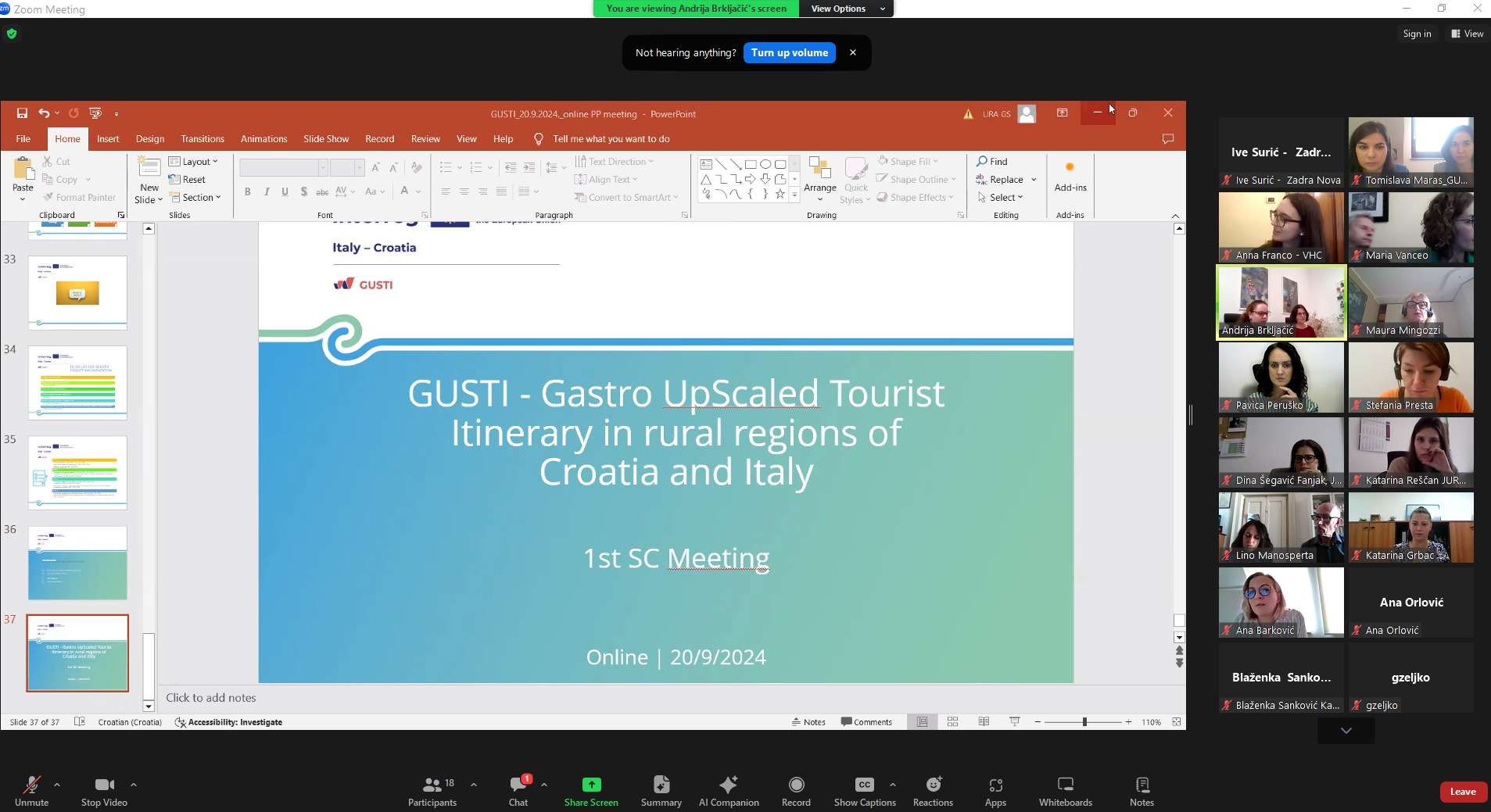Toggle Notes pane in PowerPoint status bar
The image size is (1491, 812).
[x=808, y=722]
